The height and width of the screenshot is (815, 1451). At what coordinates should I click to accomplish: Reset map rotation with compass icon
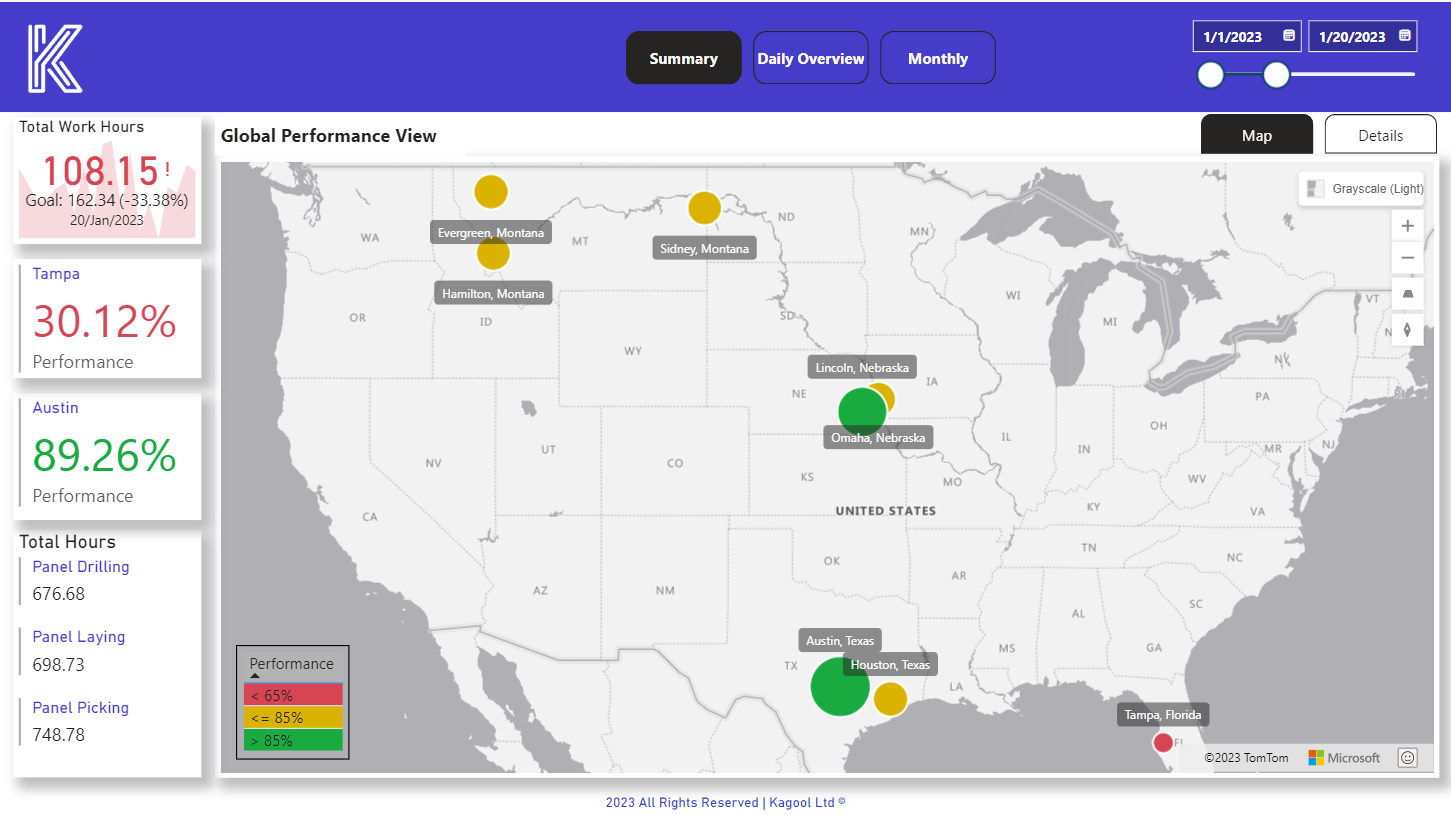(1407, 329)
